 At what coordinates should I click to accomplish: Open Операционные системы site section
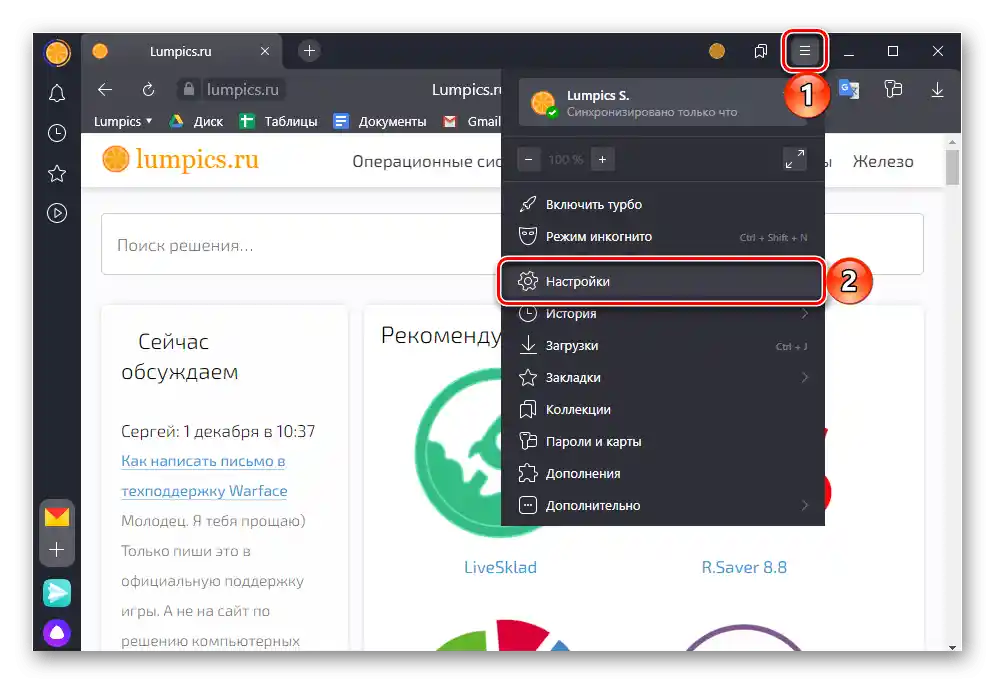point(427,161)
